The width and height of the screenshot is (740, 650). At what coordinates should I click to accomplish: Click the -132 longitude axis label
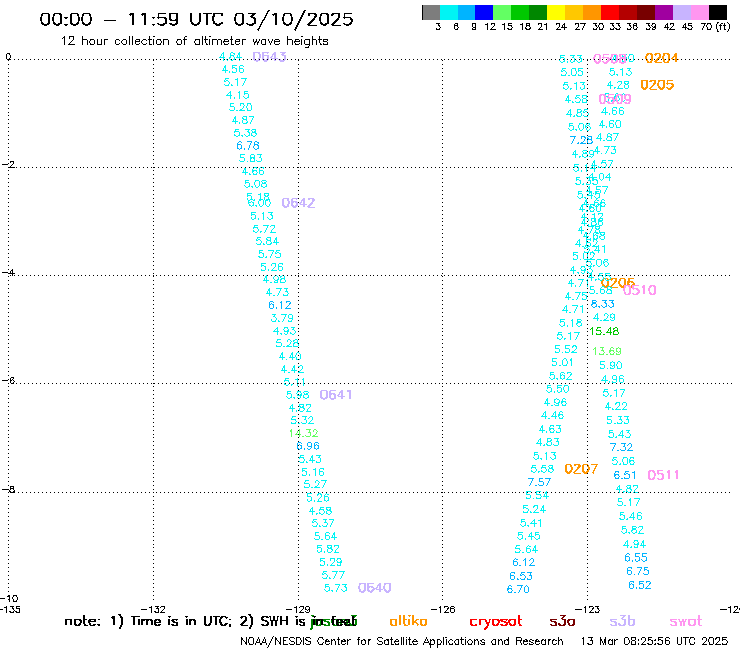[153, 609]
